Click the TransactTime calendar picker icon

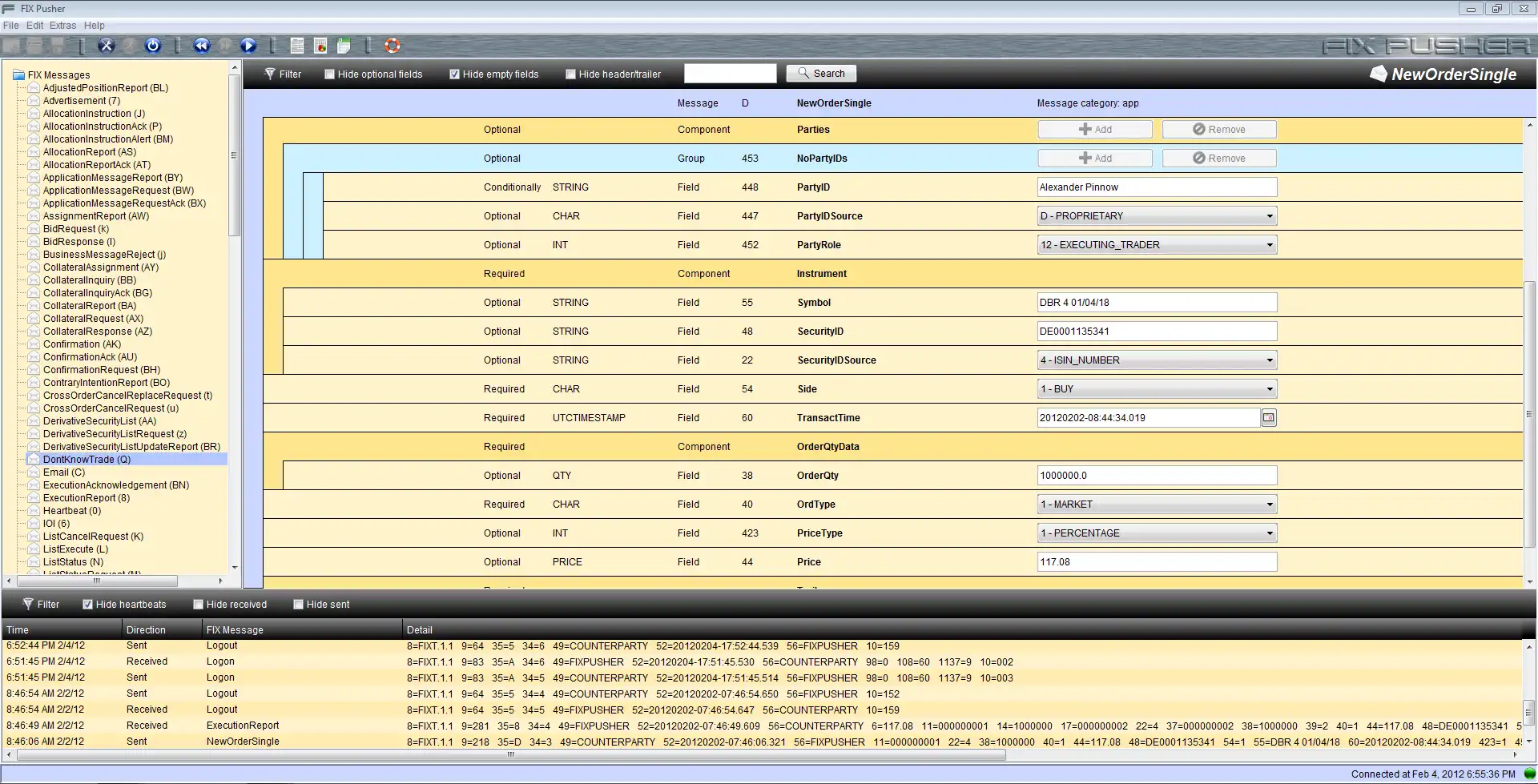point(1269,418)
